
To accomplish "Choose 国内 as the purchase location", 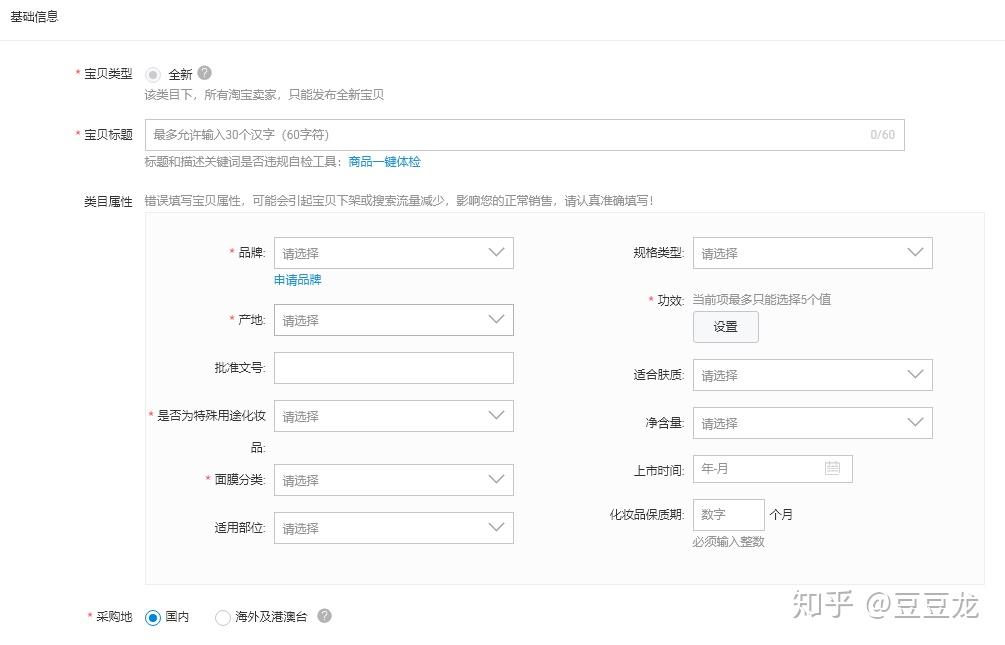I will (x=151, y=617).
